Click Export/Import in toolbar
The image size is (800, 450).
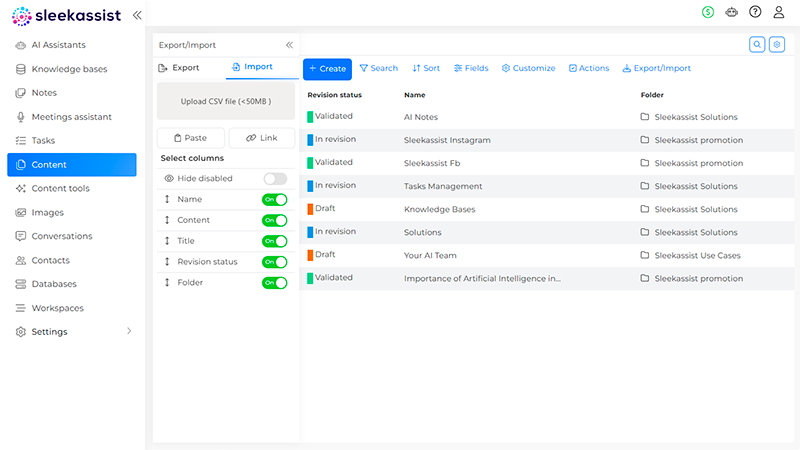(657, 68)
